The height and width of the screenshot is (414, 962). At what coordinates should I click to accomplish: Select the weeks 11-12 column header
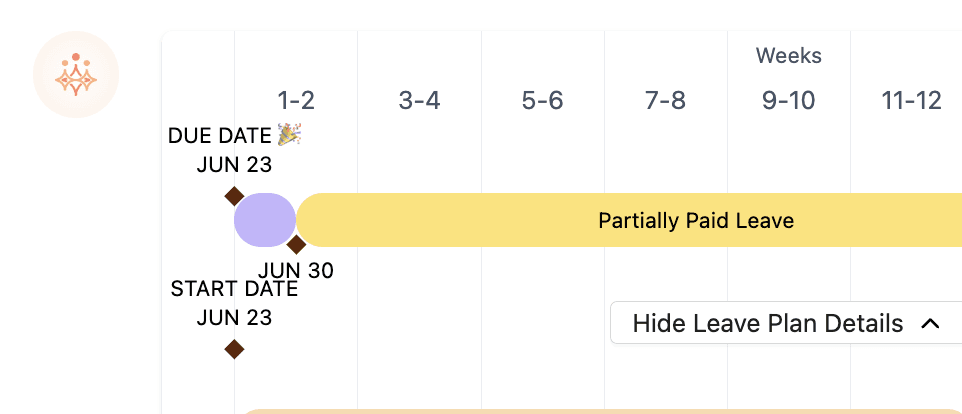point(912,100)
